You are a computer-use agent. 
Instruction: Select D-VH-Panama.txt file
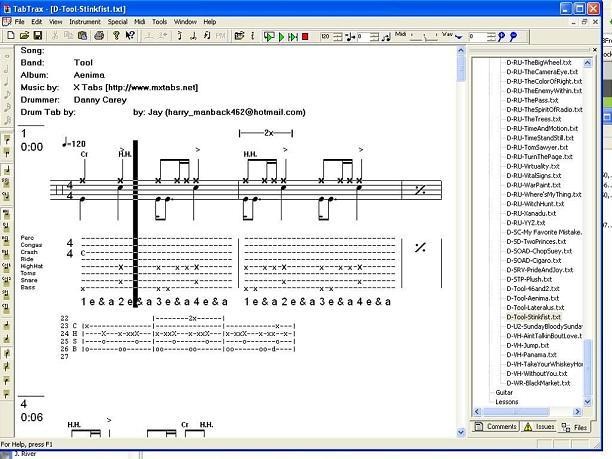531,355
